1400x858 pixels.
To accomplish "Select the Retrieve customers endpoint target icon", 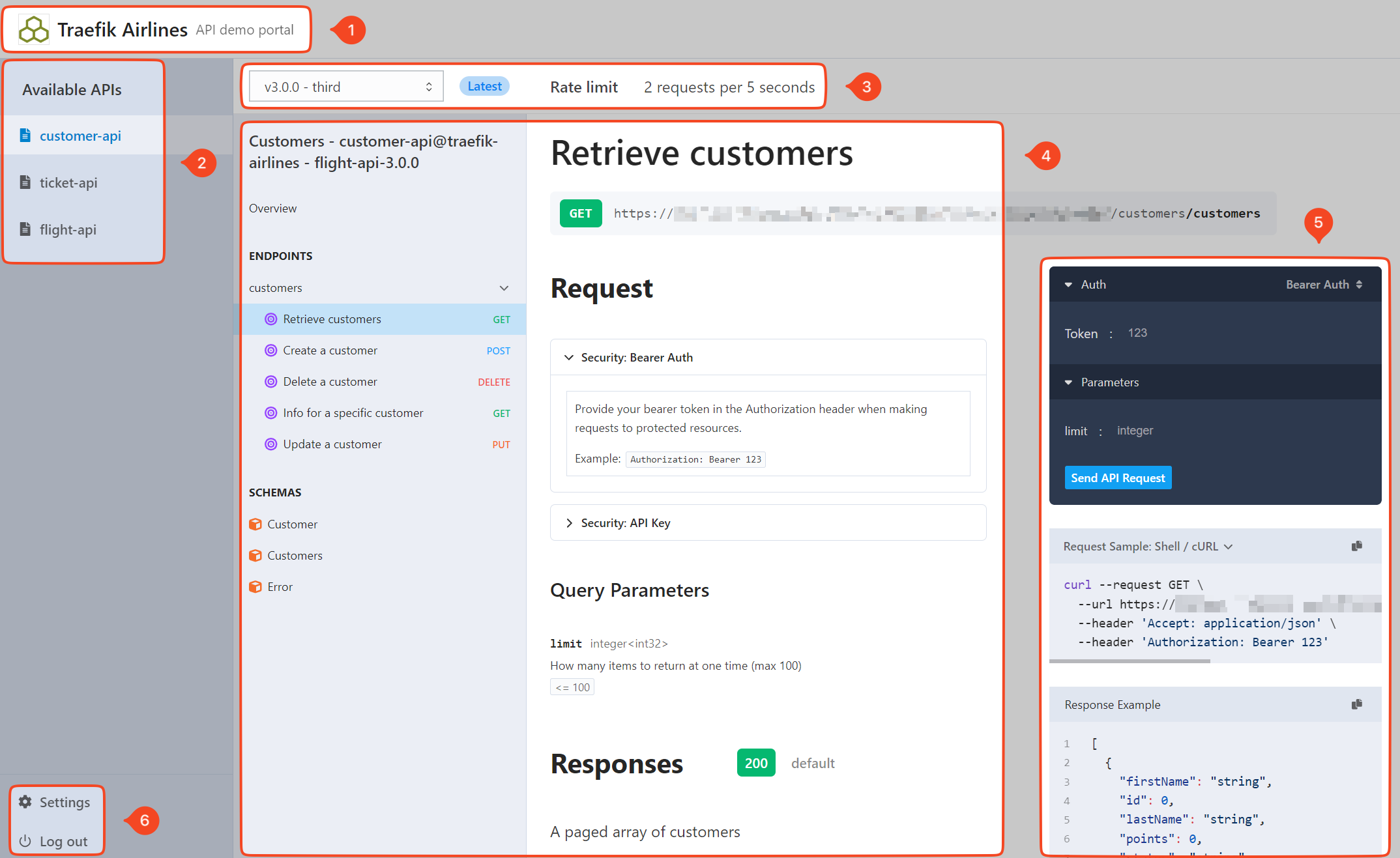I will (271, 319).
